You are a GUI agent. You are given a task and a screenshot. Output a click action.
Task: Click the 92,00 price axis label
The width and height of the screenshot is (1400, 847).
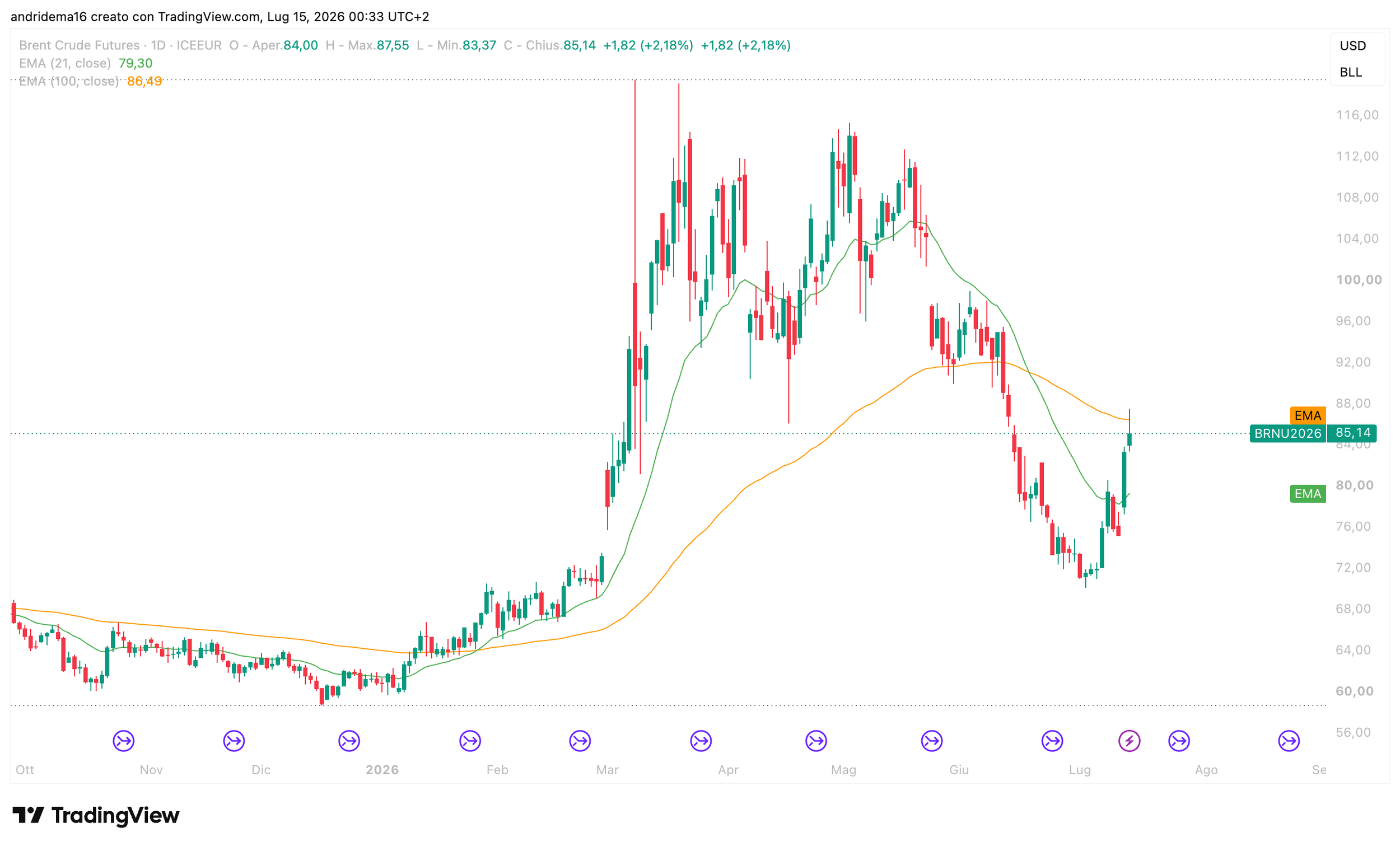[1353, 362]
